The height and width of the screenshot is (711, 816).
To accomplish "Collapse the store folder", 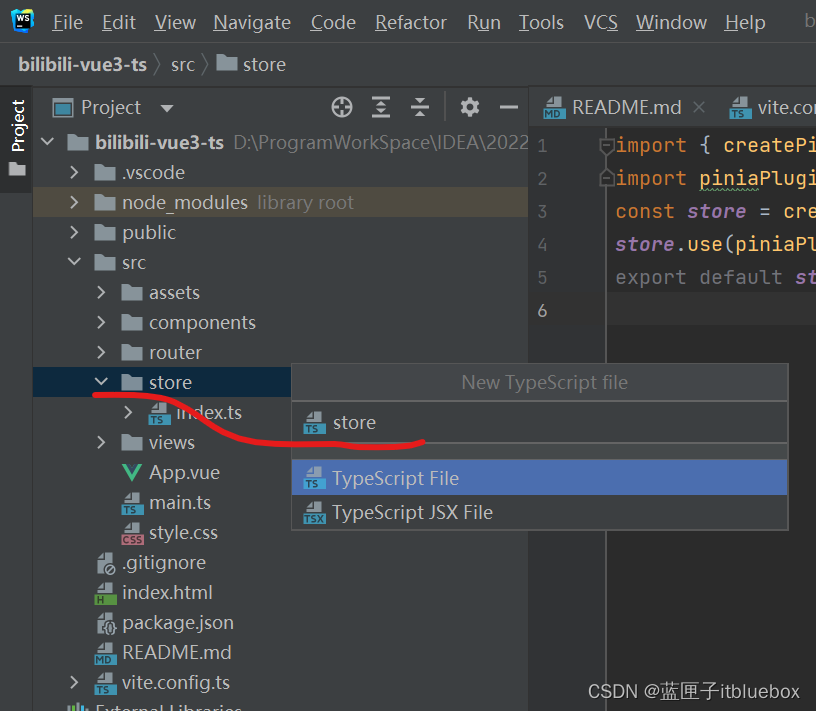I will (101, 382).
